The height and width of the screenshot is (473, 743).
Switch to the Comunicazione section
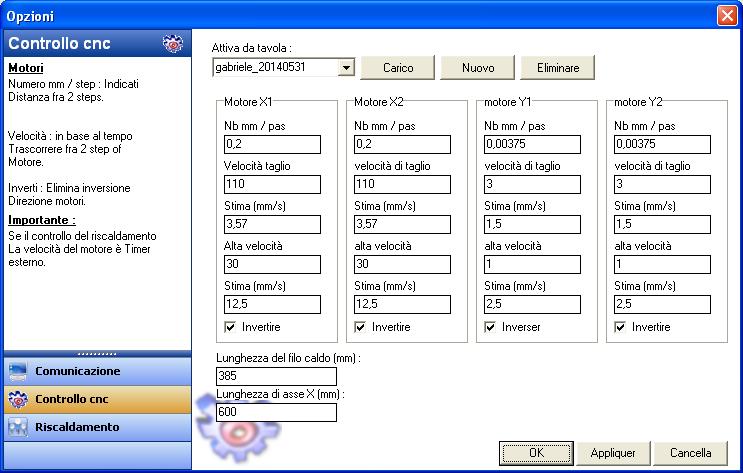[77, 371]
